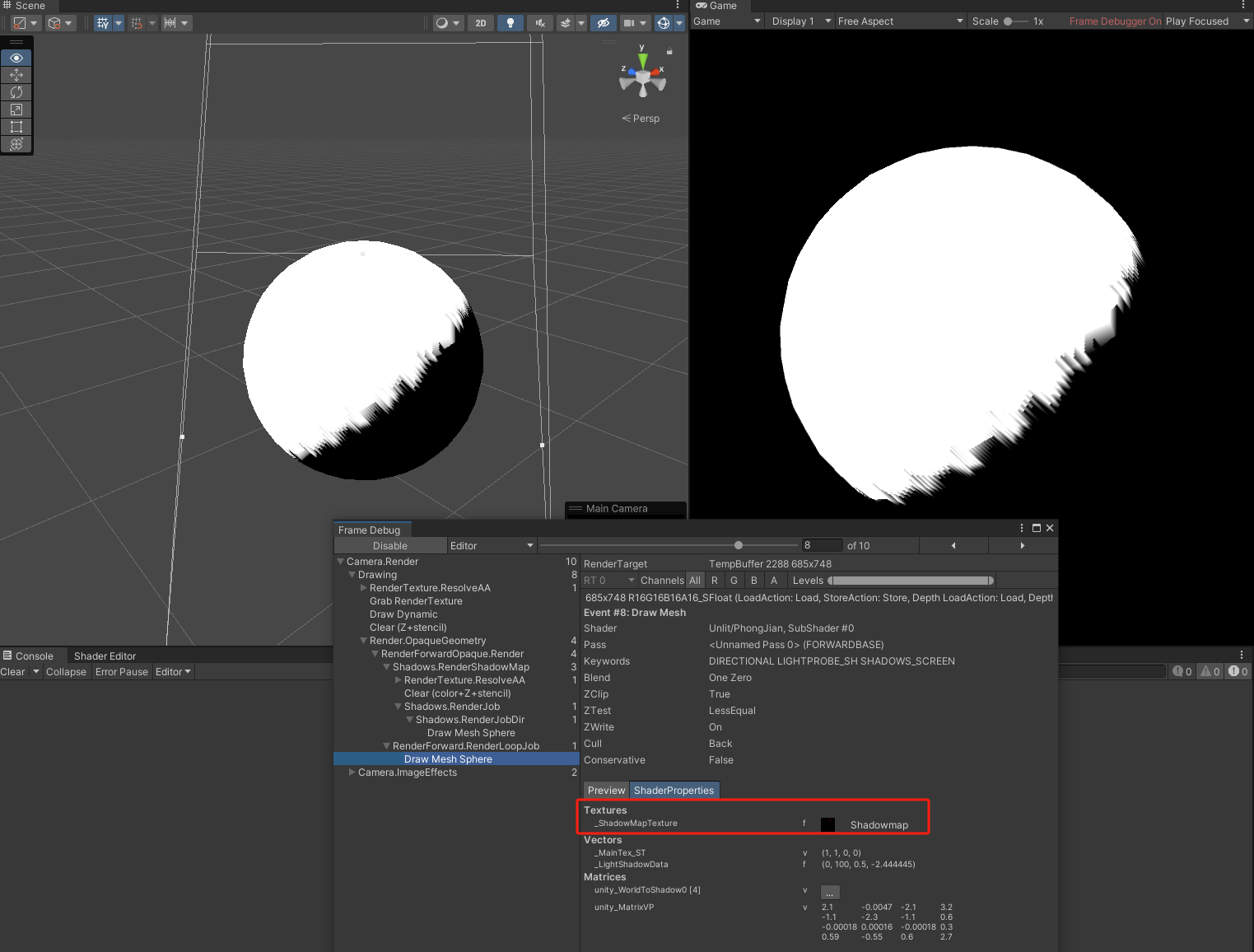
Task: Select the Transform tool
Action: pos(16,144)
